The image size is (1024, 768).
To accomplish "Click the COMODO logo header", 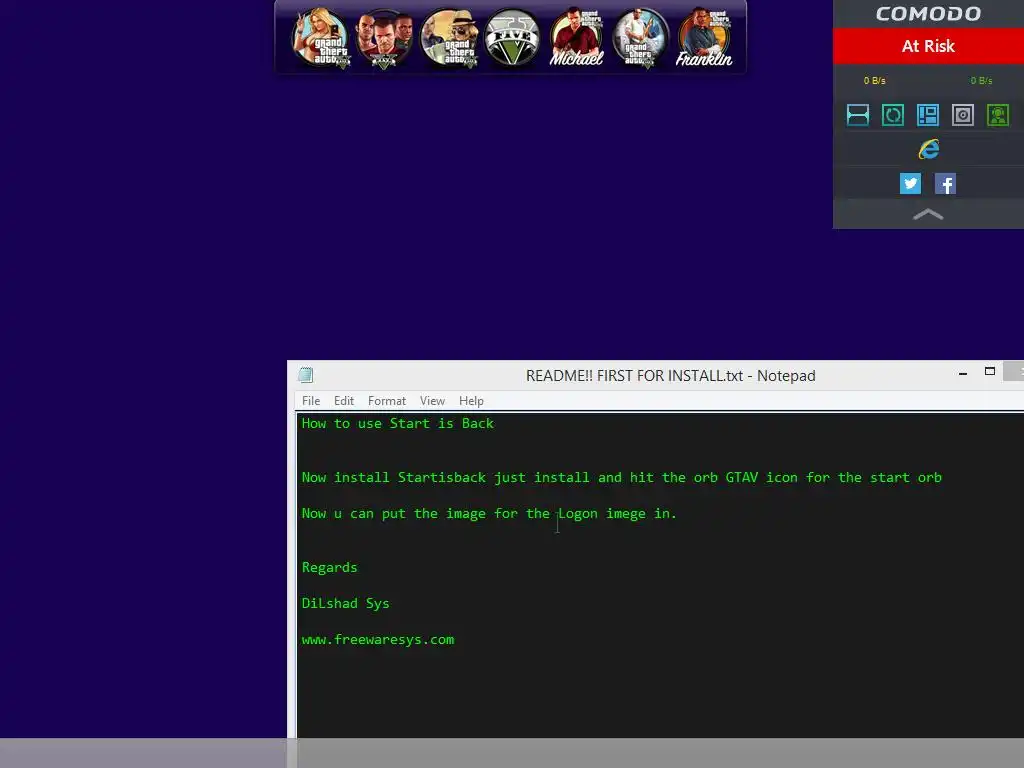I will (928, 14).
